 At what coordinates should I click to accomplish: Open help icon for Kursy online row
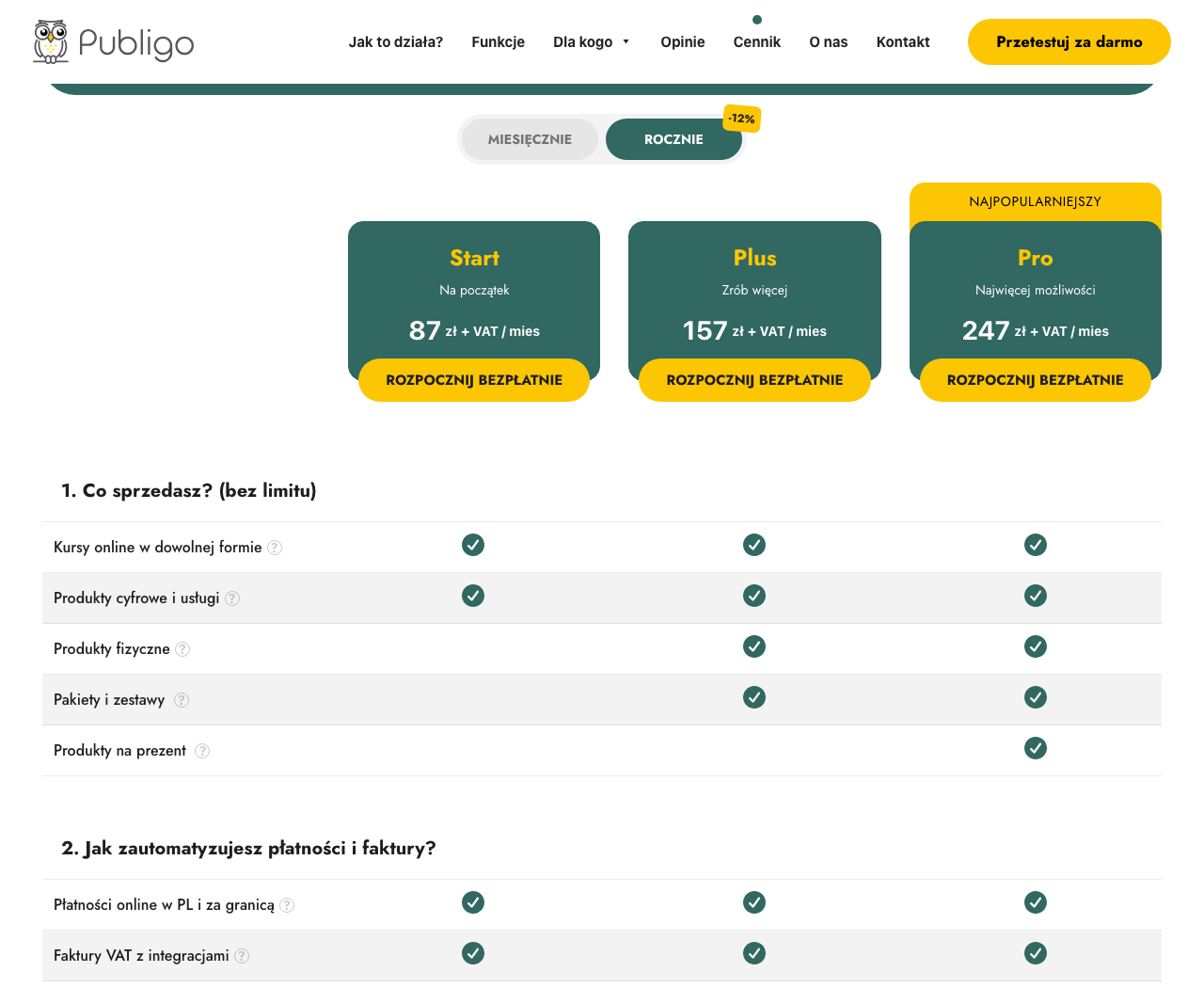click(275, 548)
